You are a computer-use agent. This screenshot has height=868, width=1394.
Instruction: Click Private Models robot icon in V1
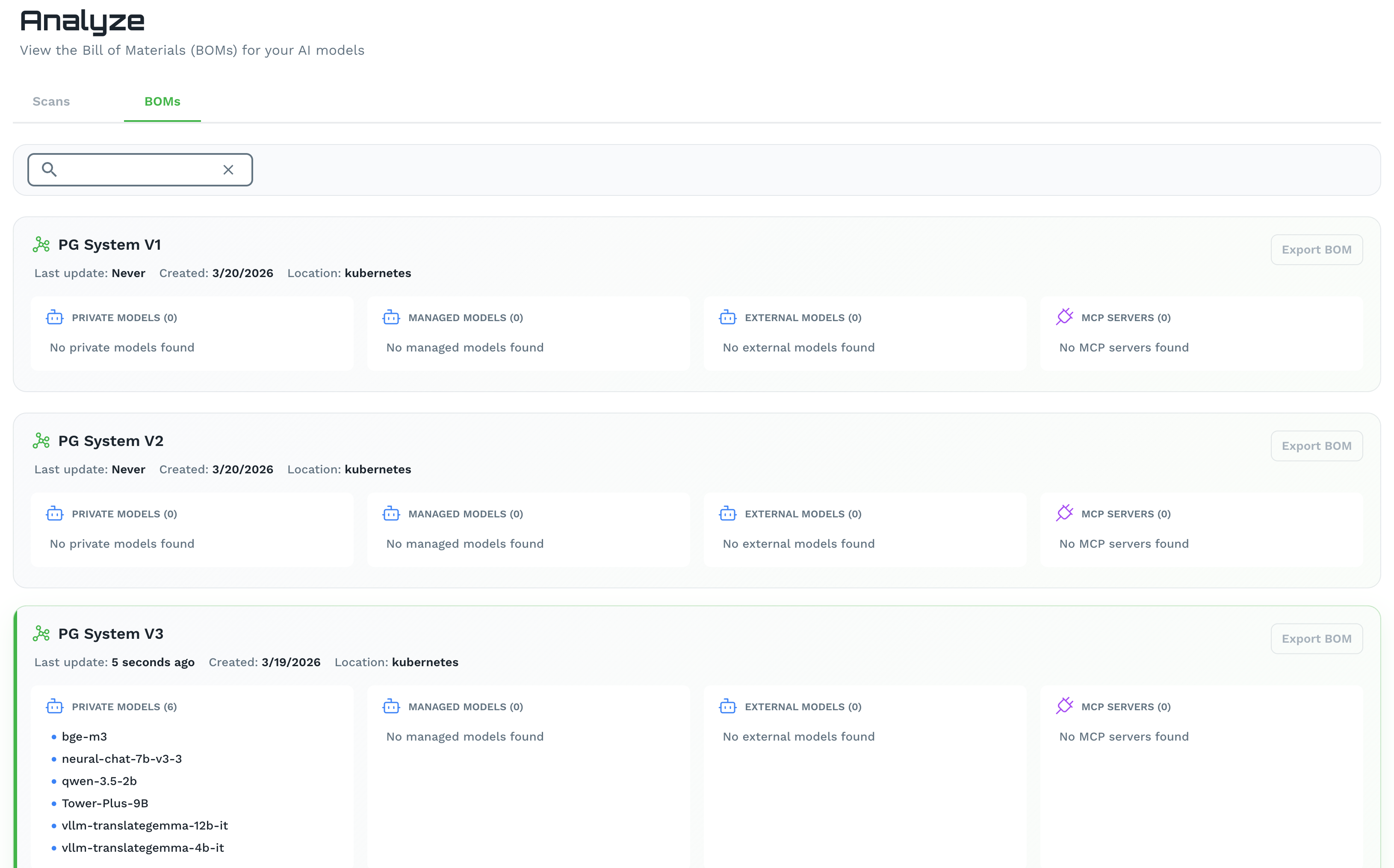55,317
